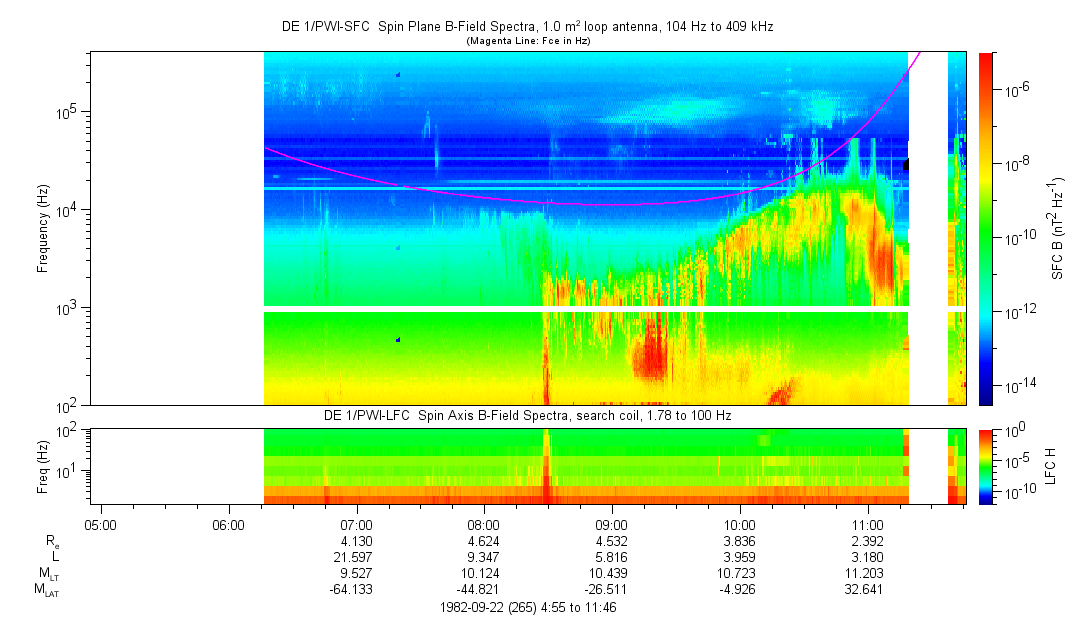The width and height of the screenshot is (1083, 620).
Task: Click the 09:00 time axis label
Action: click(612, 525)
